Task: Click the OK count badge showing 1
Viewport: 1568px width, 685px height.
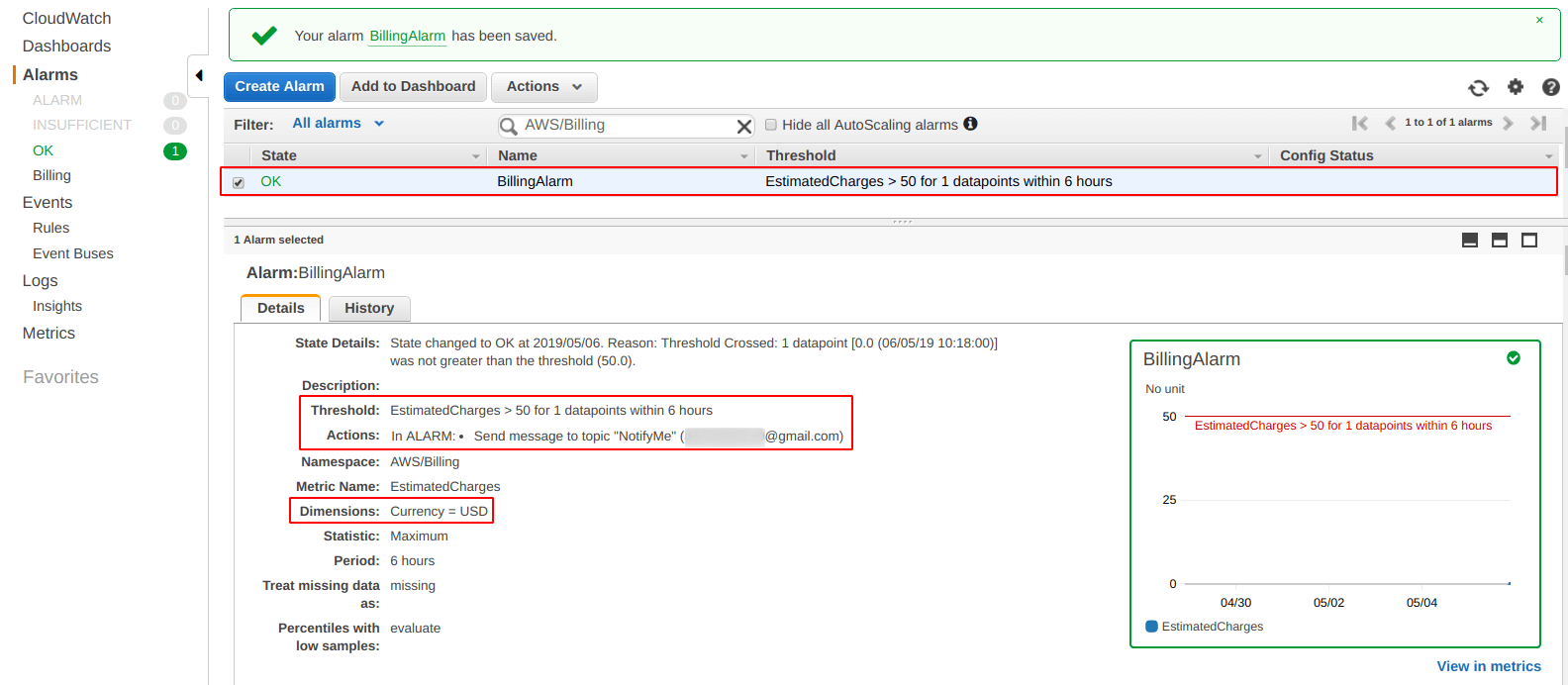Action: click(175, 151)
